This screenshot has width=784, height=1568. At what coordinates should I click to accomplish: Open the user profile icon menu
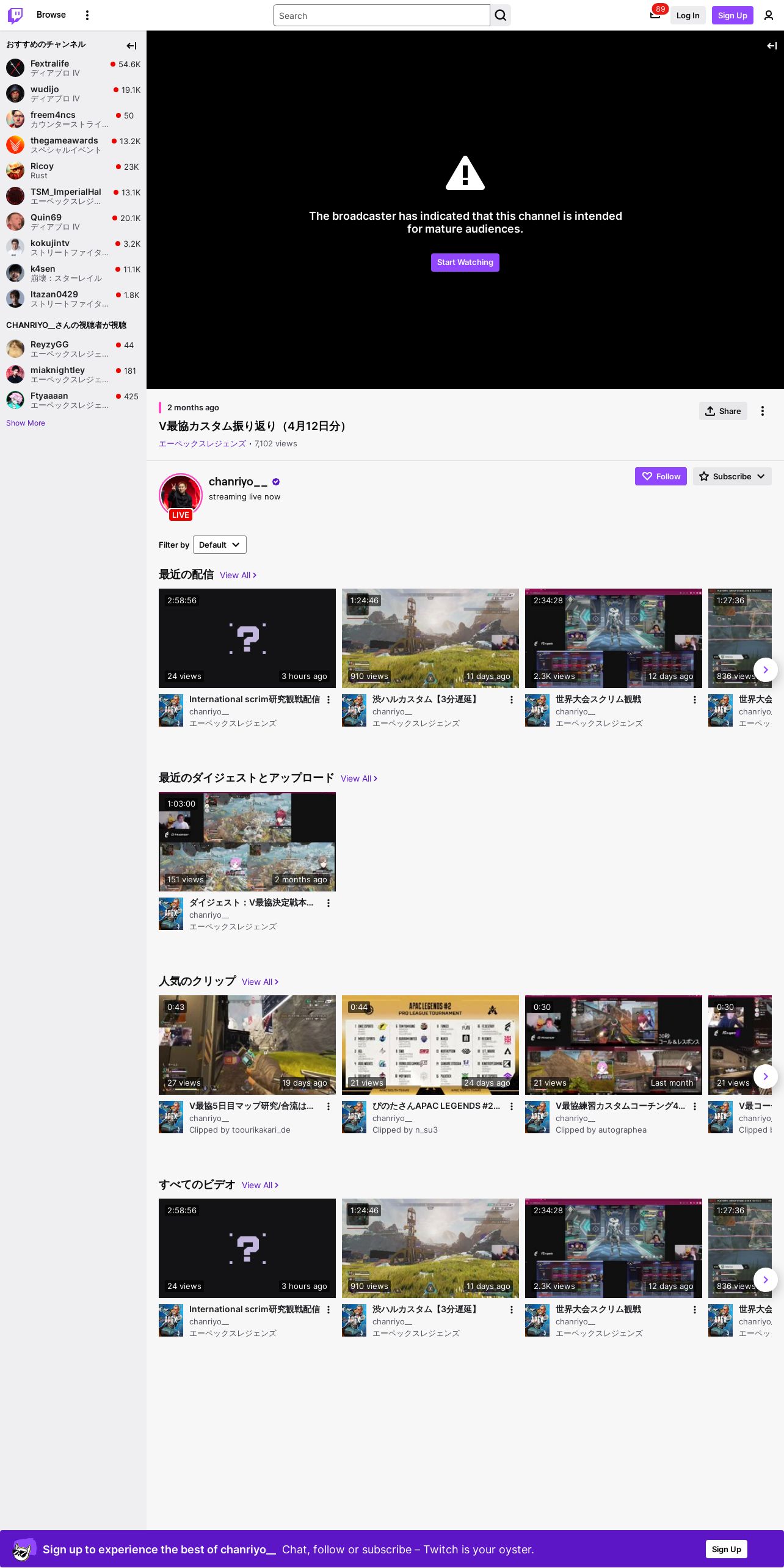769,15
